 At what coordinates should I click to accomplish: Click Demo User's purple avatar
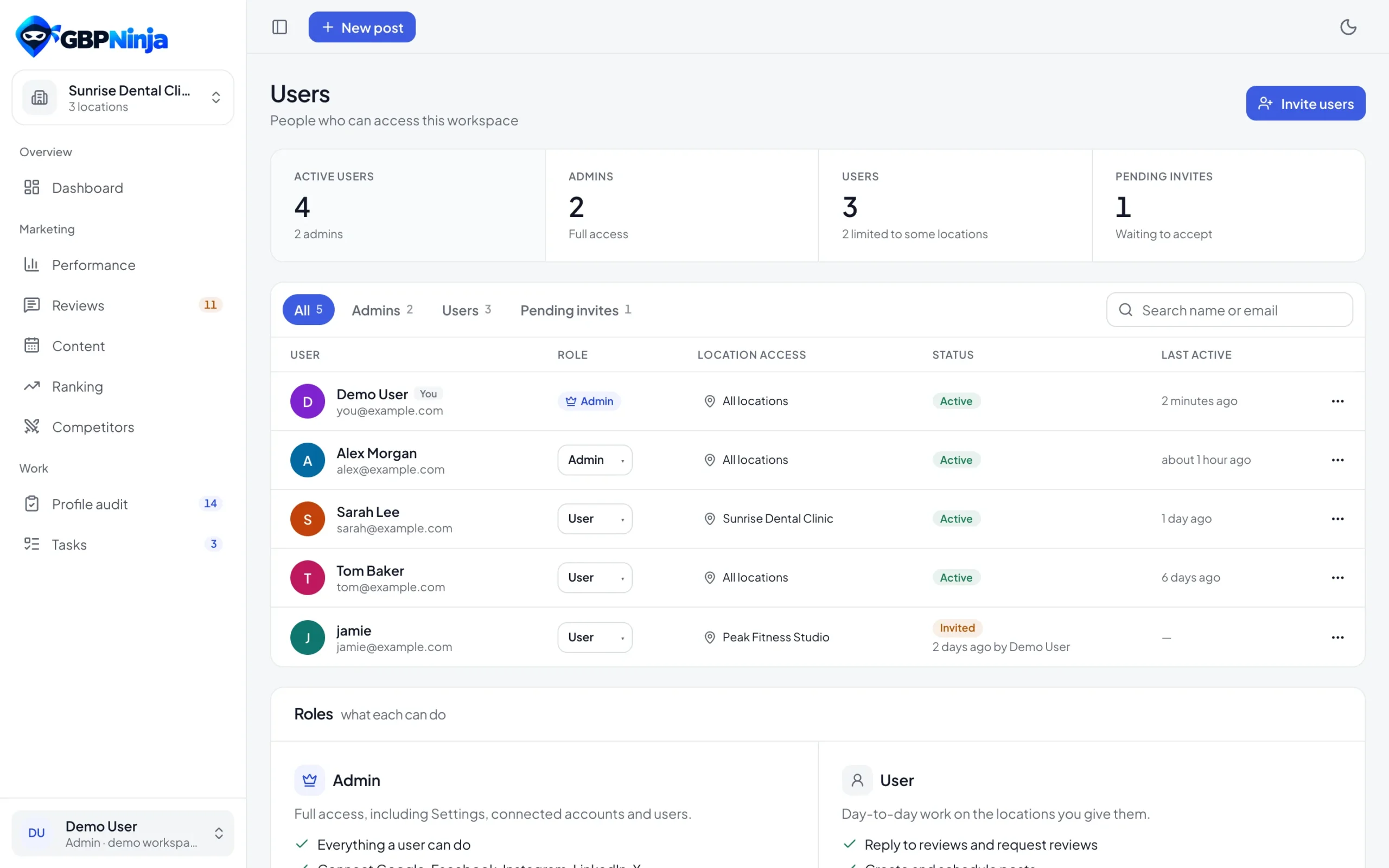(x=308, y=401)
